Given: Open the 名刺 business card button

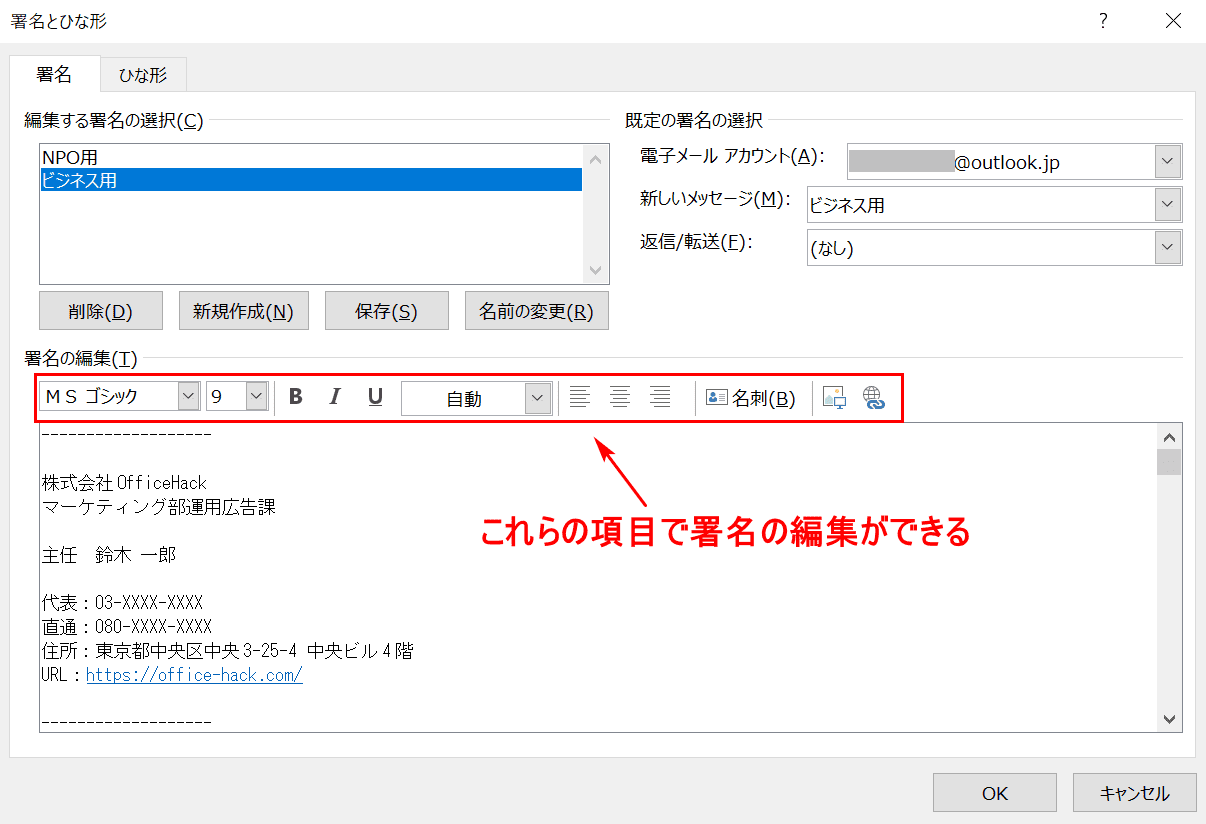Looking at the screenshot, I should [x=751, y=398].
